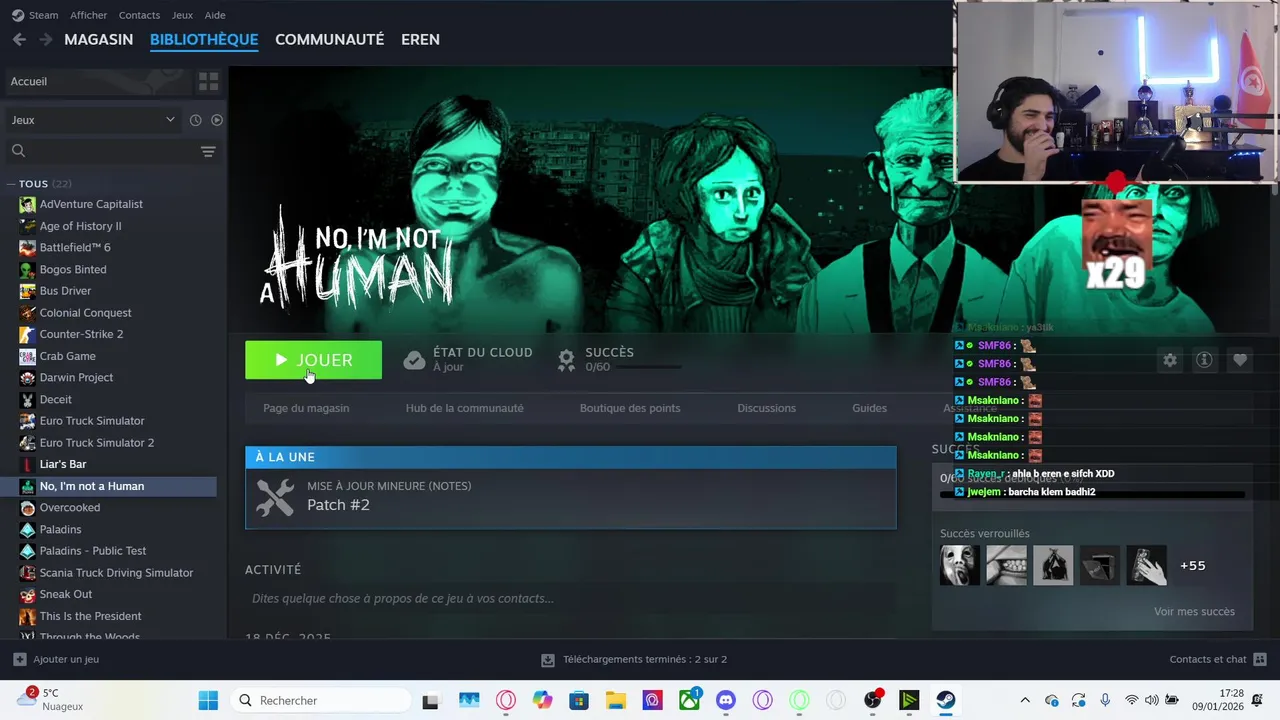
Task: Open Boutique des points link
Action: point(630,408)
